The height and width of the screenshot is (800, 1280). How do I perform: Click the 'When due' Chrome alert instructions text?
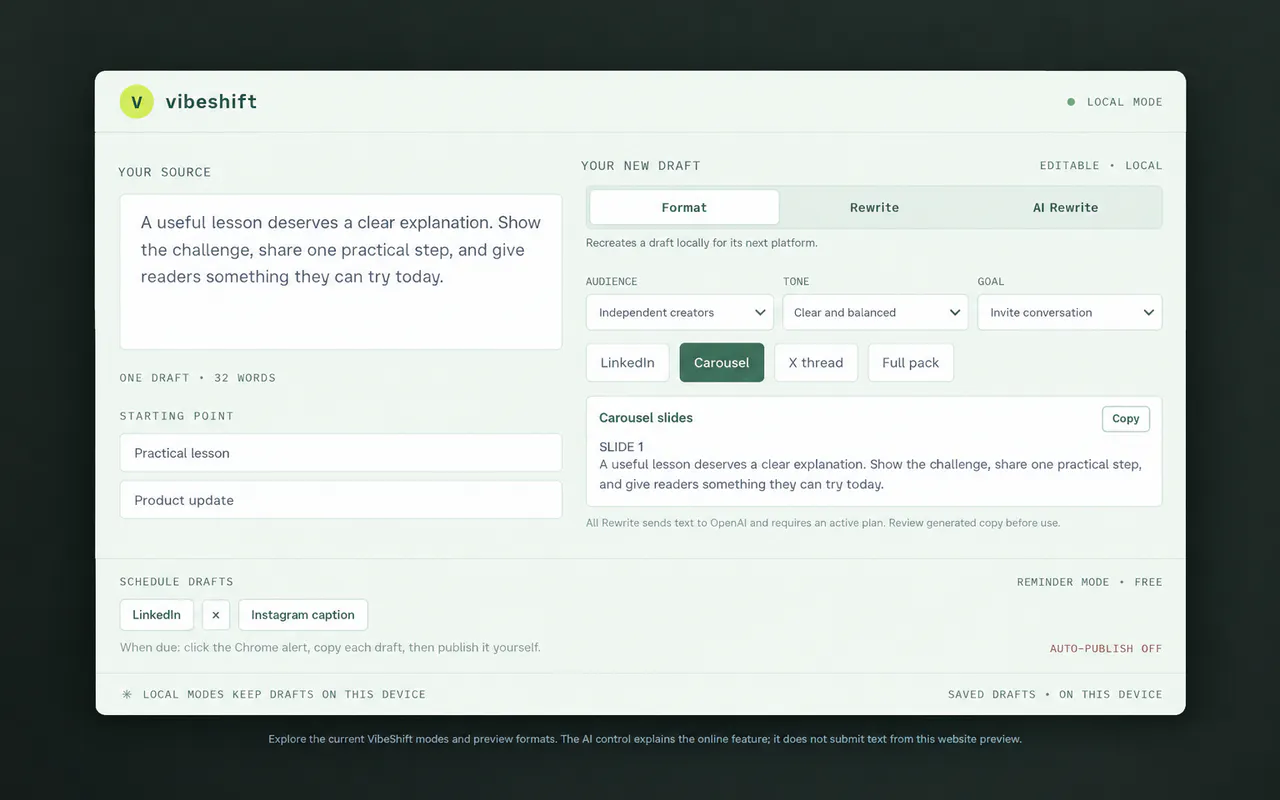pos(330,648)
